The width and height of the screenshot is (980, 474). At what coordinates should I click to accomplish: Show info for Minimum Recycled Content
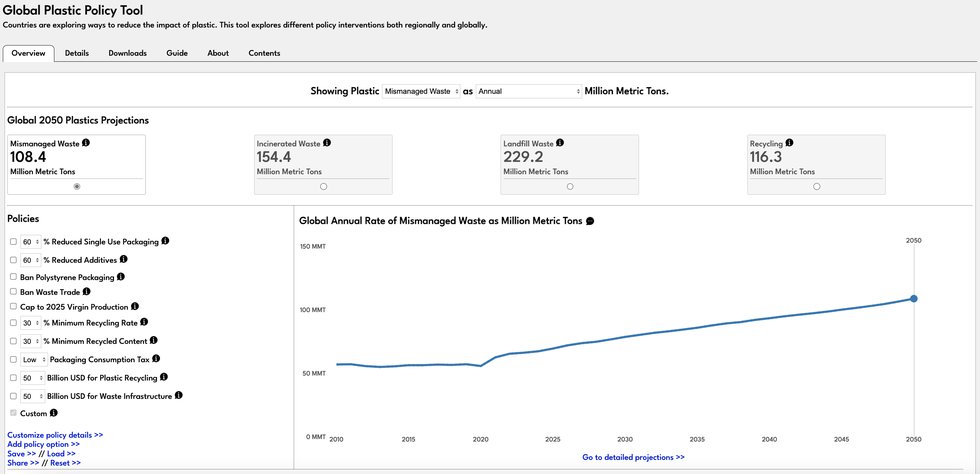(x=154, y=341)
